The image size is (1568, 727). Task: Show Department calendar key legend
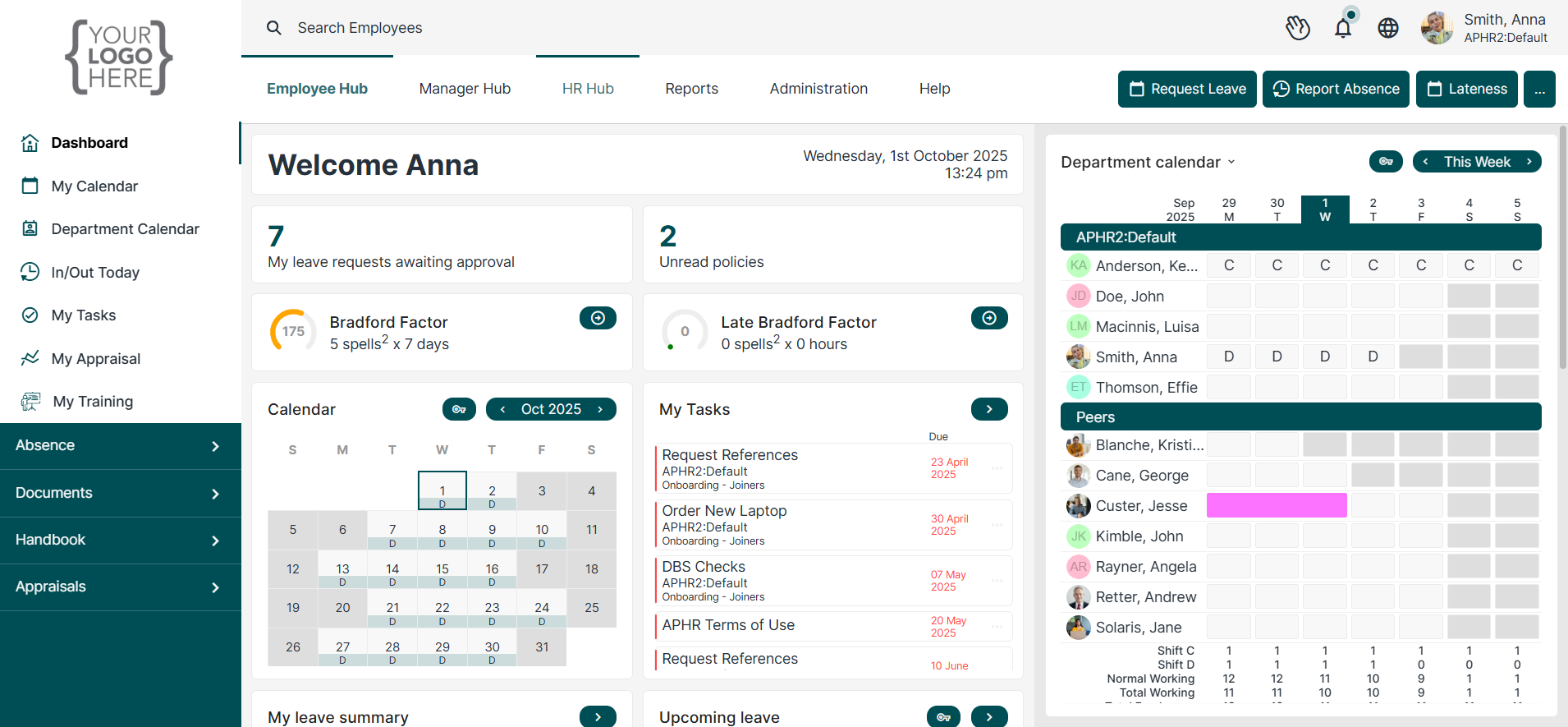click(x=1385, y=162)
